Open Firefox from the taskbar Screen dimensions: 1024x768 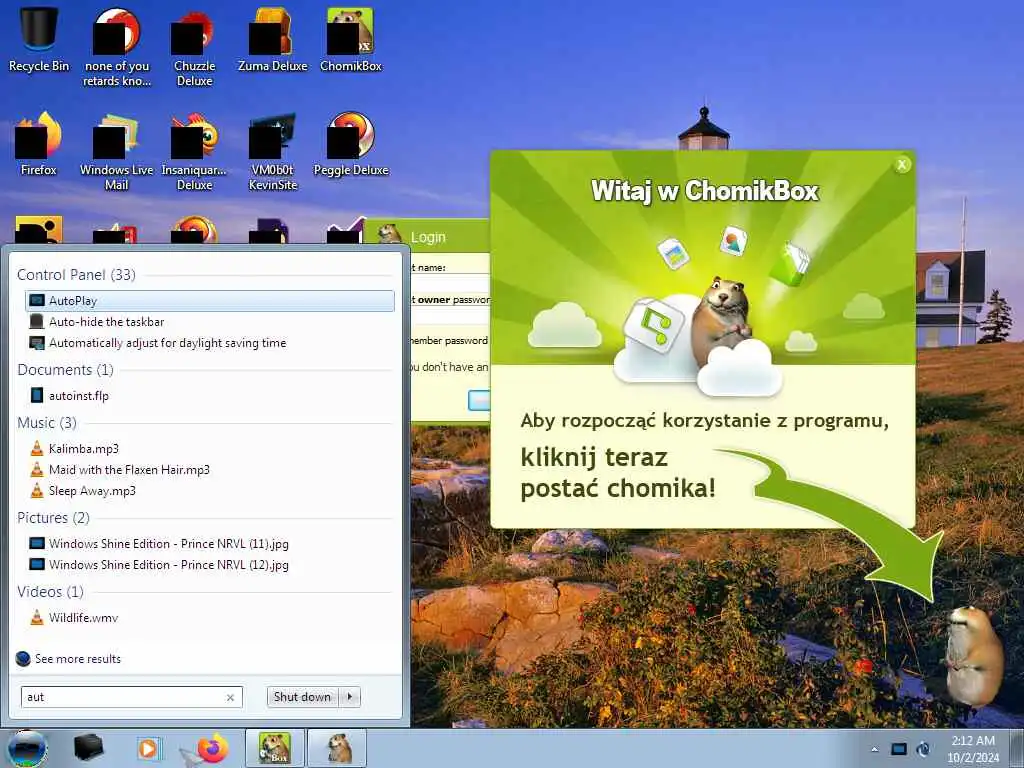coord(211,748)
